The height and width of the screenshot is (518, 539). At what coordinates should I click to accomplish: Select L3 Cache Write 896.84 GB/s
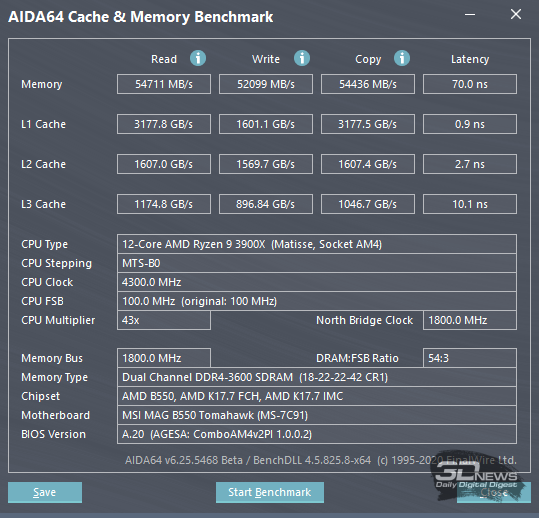pos(266,204)
